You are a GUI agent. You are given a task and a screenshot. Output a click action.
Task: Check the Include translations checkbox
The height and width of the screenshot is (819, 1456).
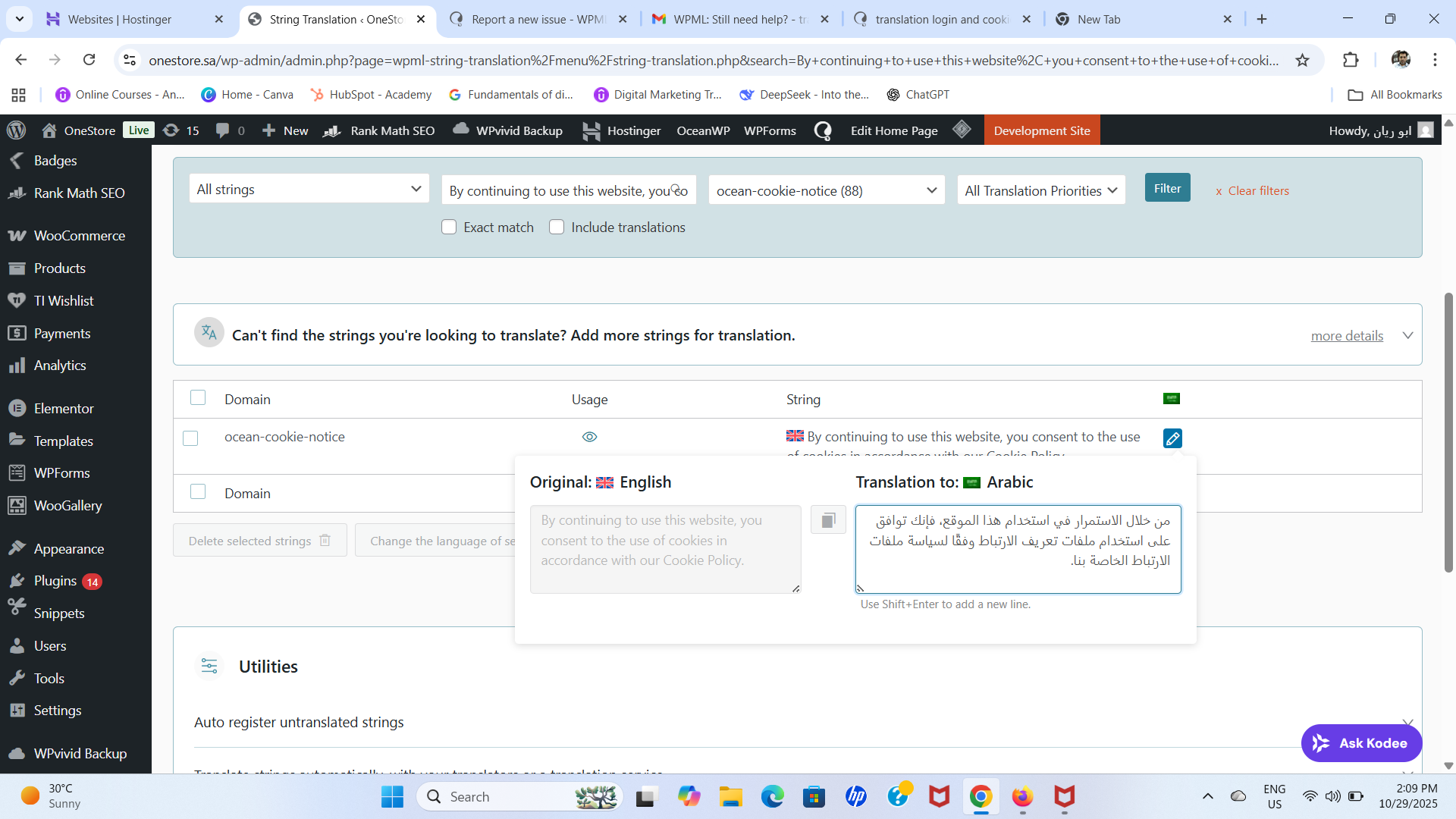pyautogui.click(x=557, y=227)
